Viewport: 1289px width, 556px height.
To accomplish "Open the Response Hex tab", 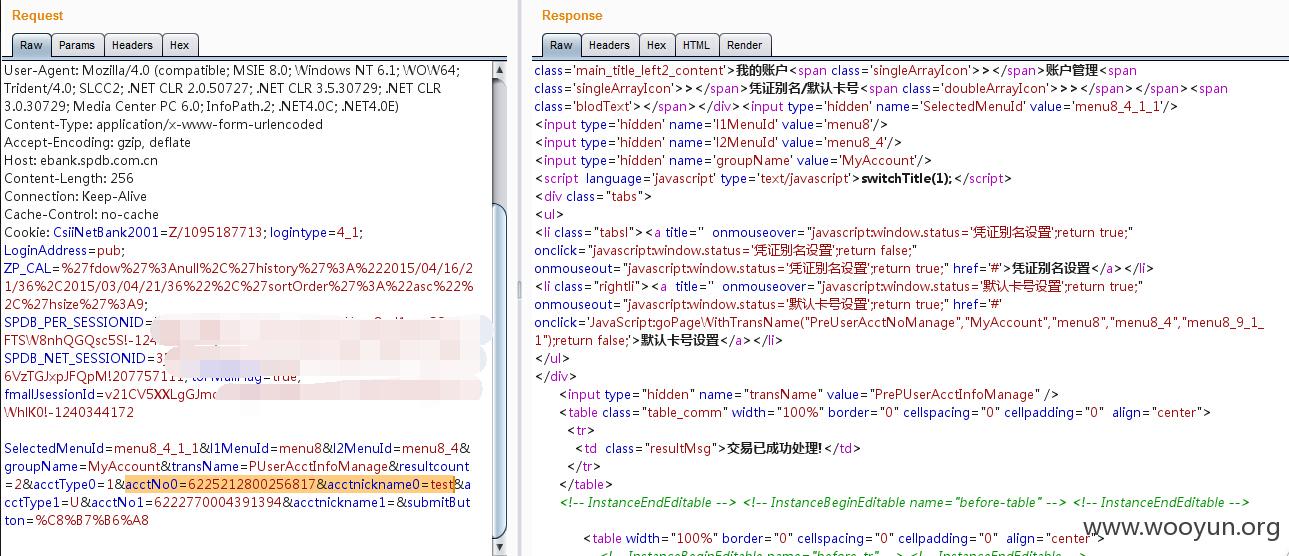I will (x=656, y=45).
